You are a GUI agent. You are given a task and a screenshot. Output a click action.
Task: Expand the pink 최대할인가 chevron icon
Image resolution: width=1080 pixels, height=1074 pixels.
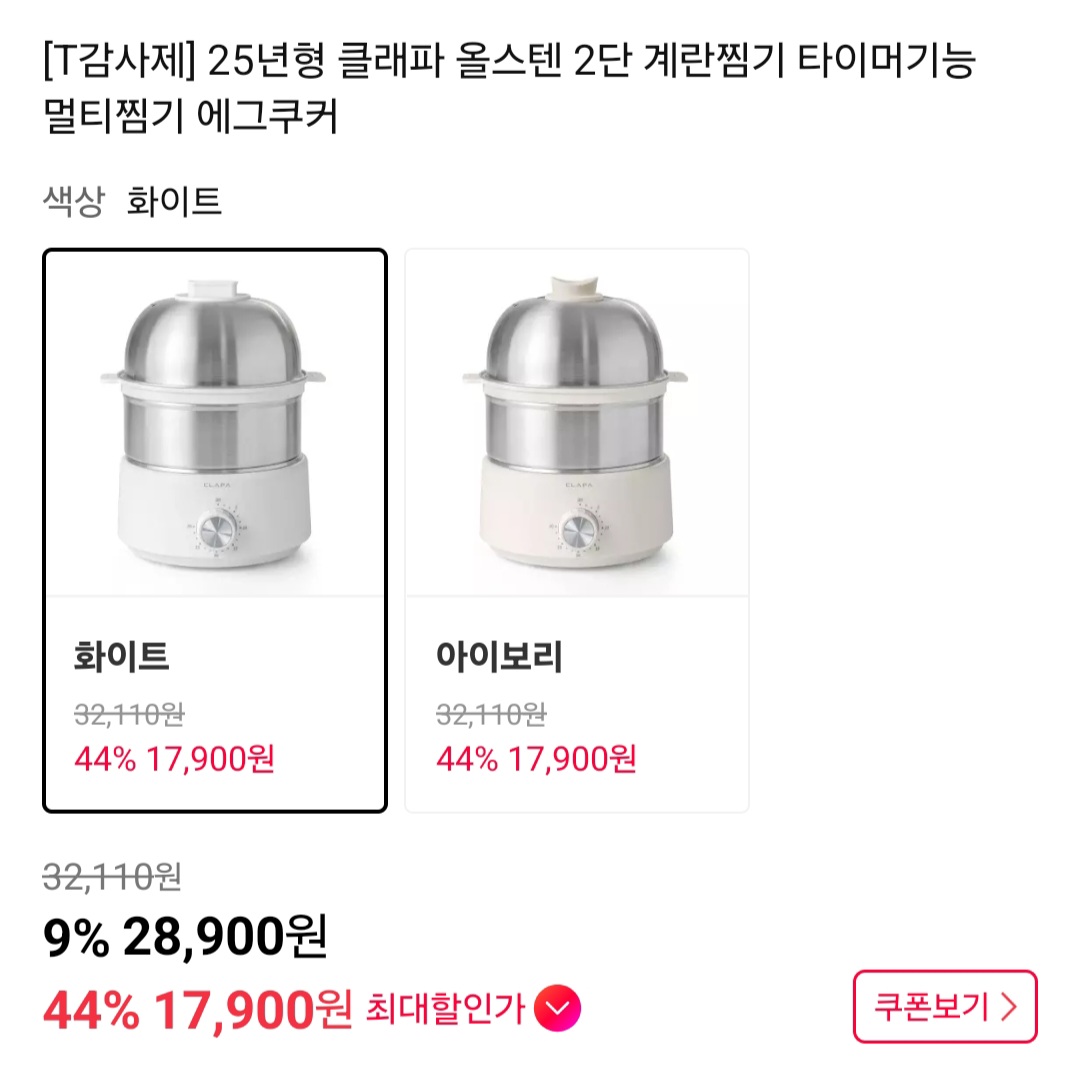click(x=557, y=1009)
